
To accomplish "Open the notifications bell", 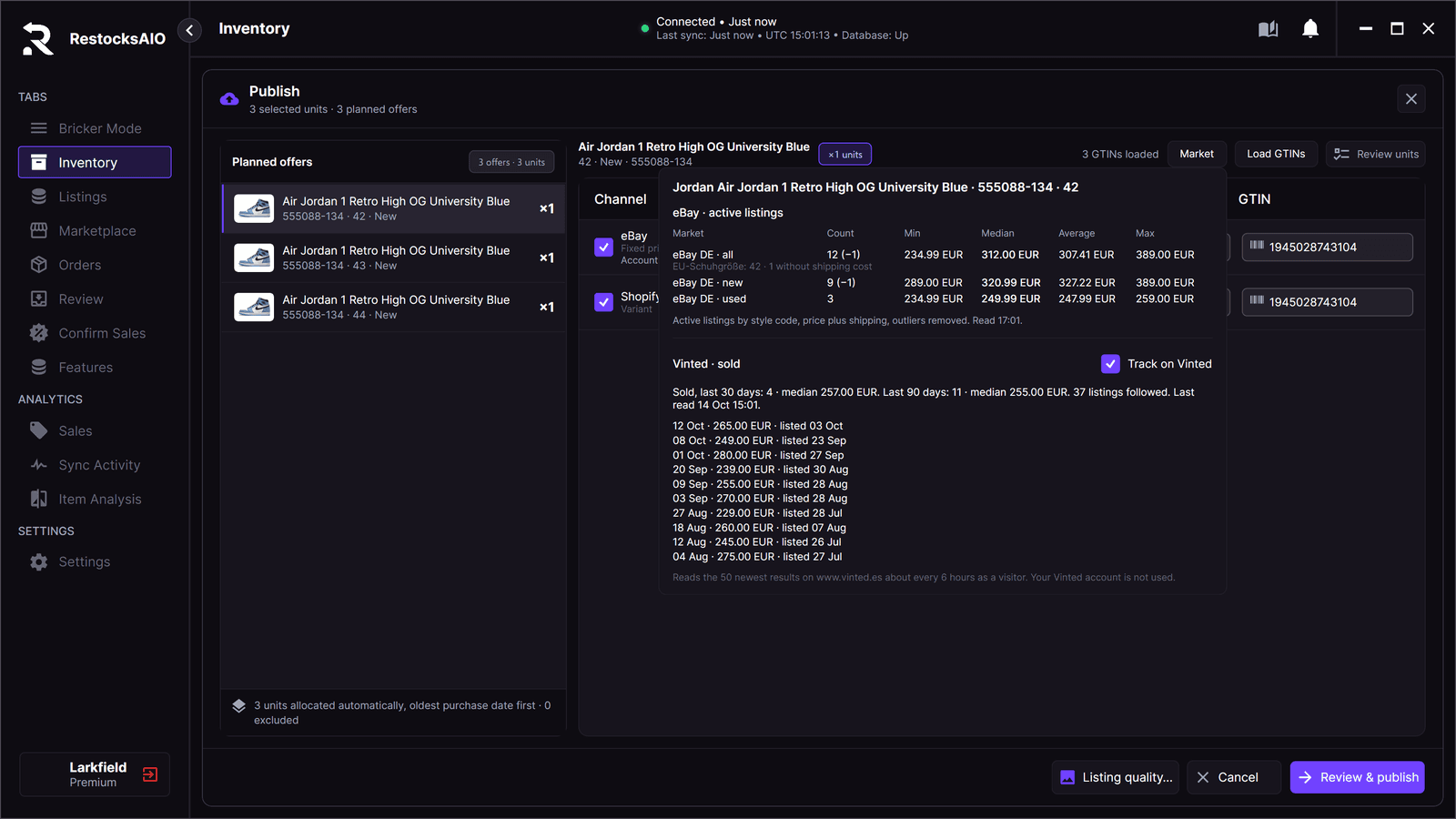I will pyautogui.click(x=1310, y=29).
